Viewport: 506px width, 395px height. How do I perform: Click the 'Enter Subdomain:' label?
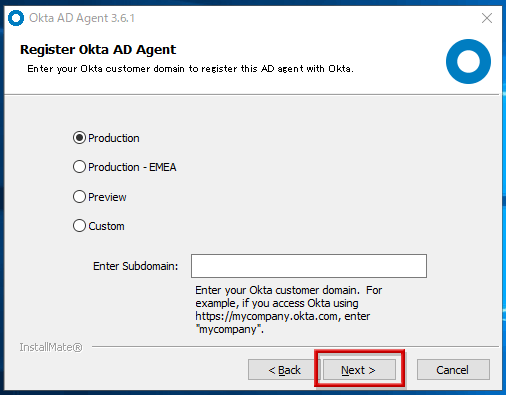pos(135,266)
